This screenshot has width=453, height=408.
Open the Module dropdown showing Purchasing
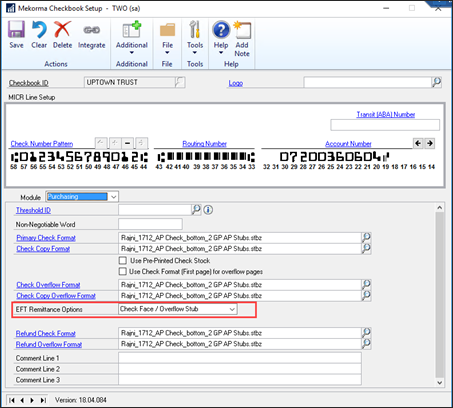click(82, 197)
